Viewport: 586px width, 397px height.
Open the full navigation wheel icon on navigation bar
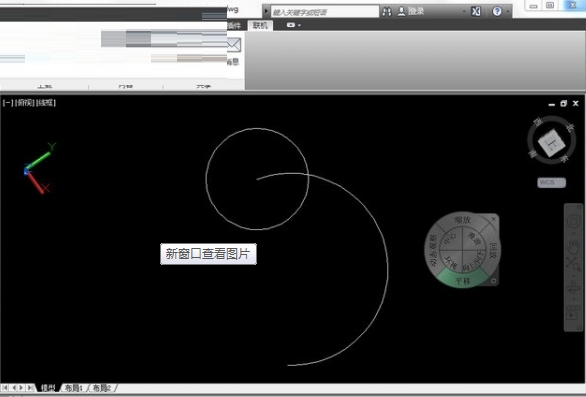(573, 222)
